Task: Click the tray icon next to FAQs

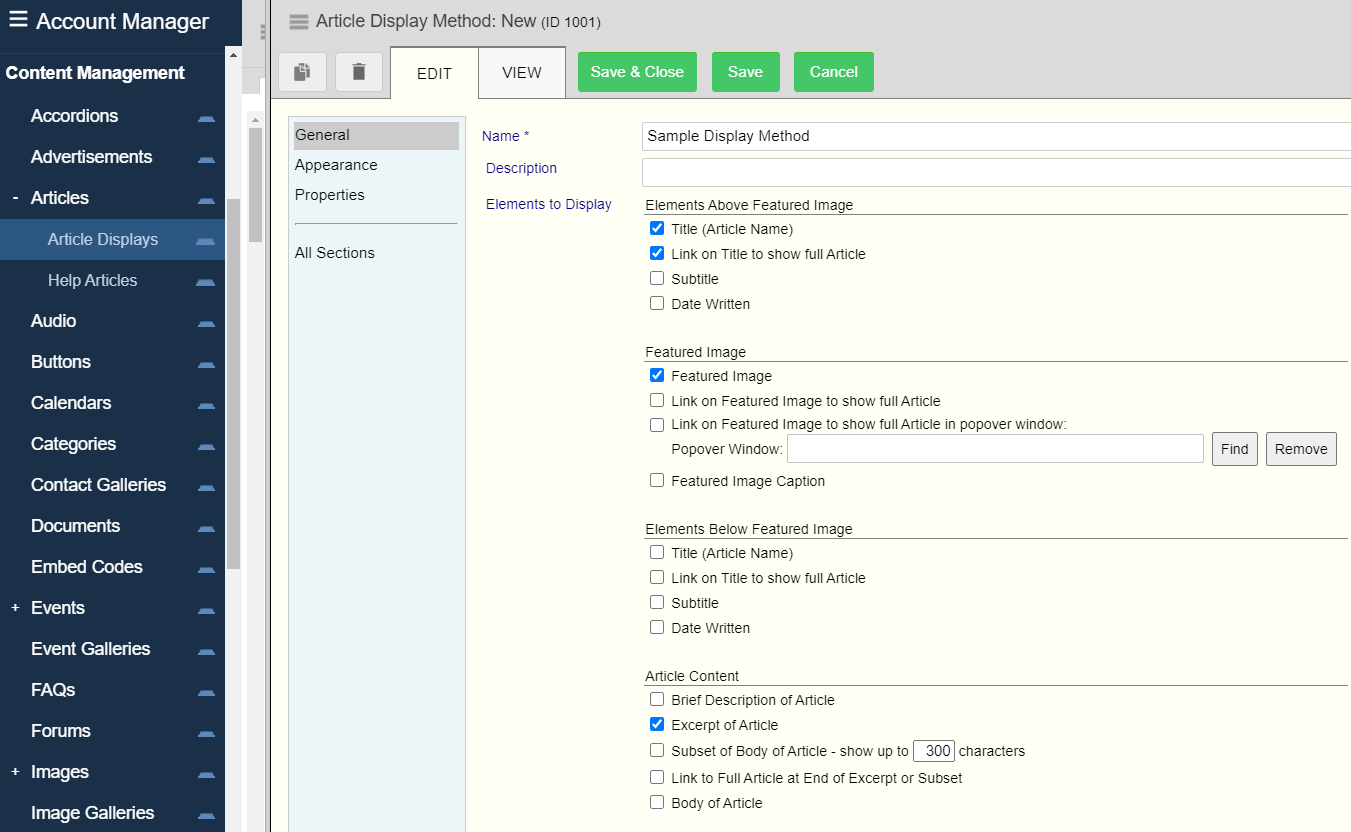Action: pyautogui.click(x=206, y=691)
